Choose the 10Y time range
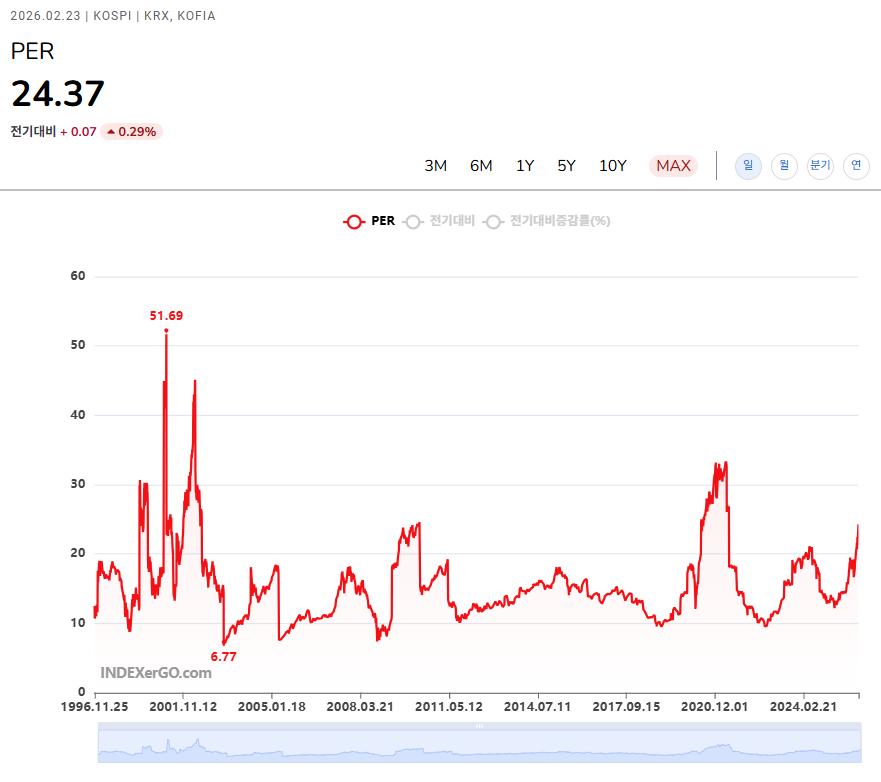 pos(612,166)
